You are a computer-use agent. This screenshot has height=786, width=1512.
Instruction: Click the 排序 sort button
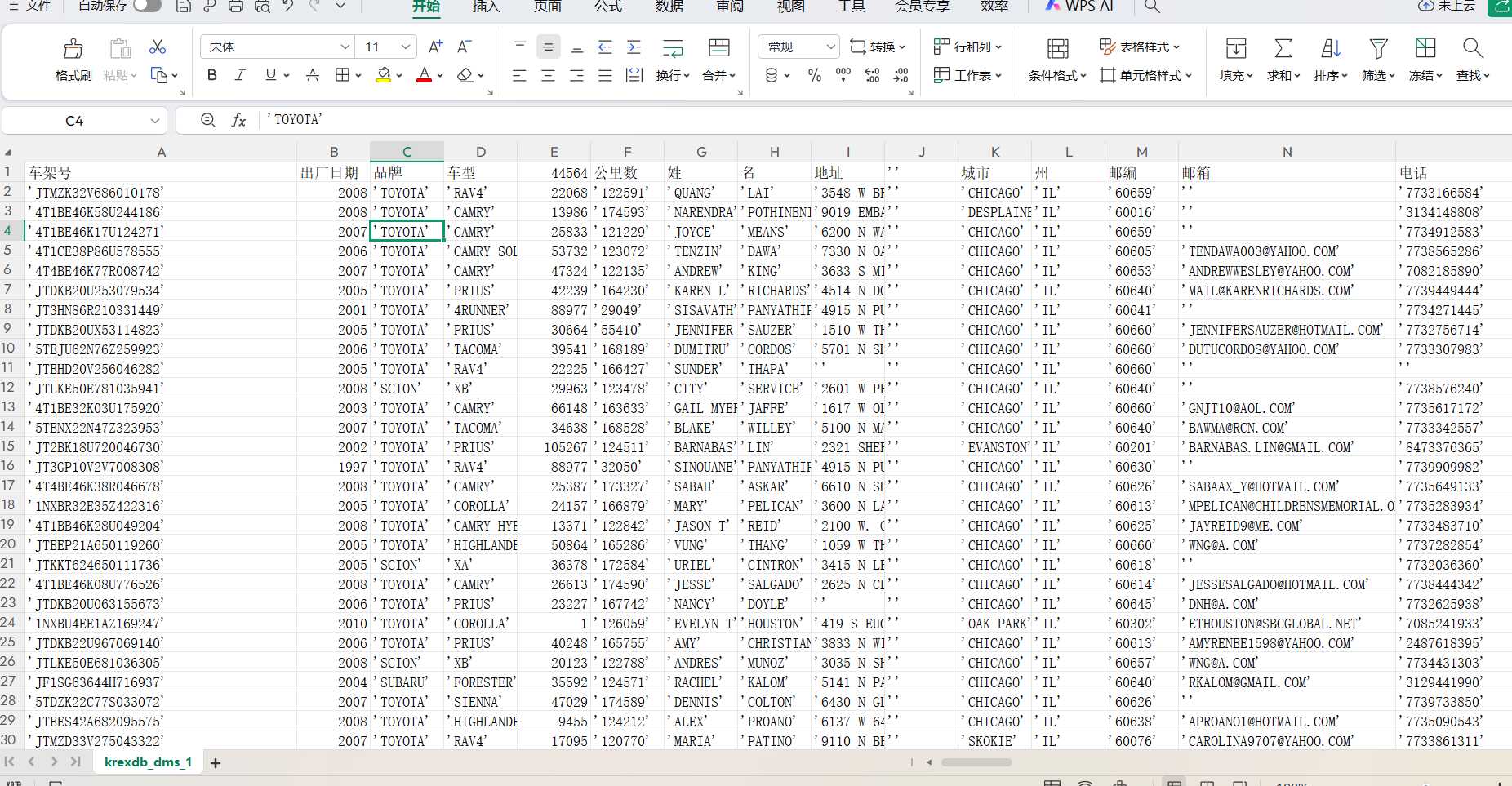coord(1331,60)
